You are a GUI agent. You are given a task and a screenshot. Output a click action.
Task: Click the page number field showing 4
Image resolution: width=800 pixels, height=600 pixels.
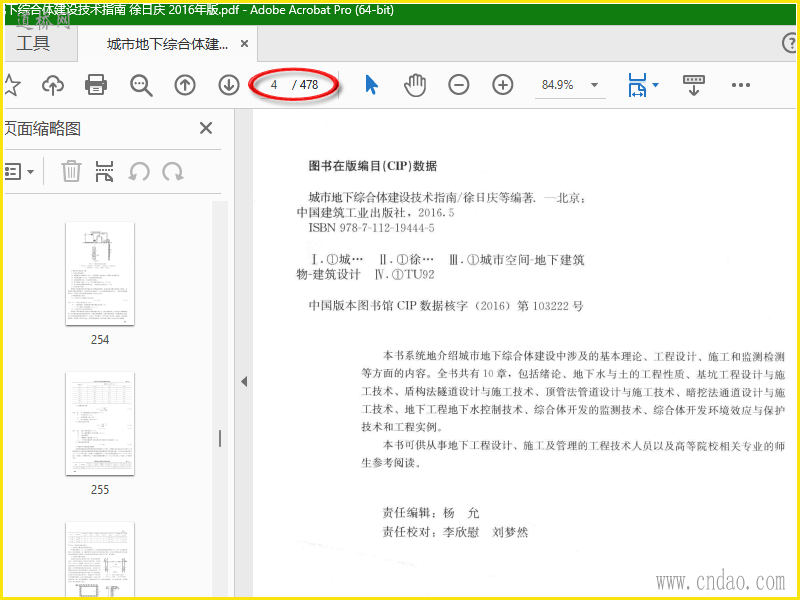(274, 85)
